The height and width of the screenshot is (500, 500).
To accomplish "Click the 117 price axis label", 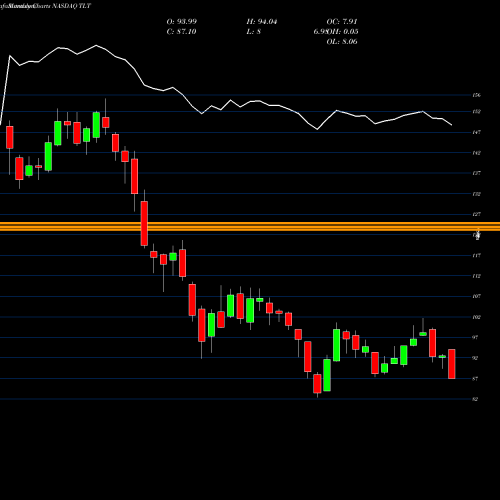I will [x=476, y=256].
